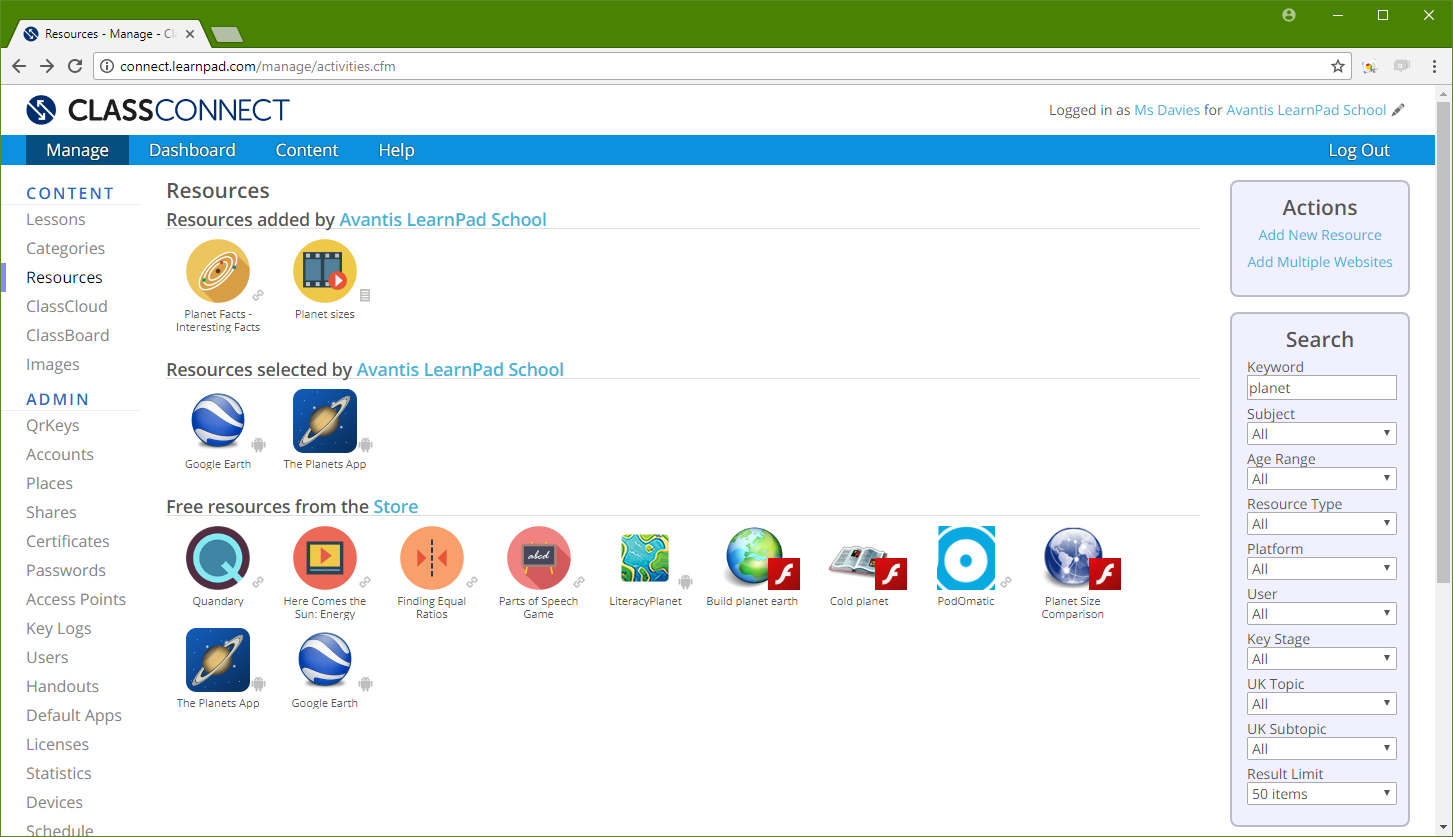1453x837 pixels.
Task: Expand the UK Topic dropdown
Action: 1322,704
